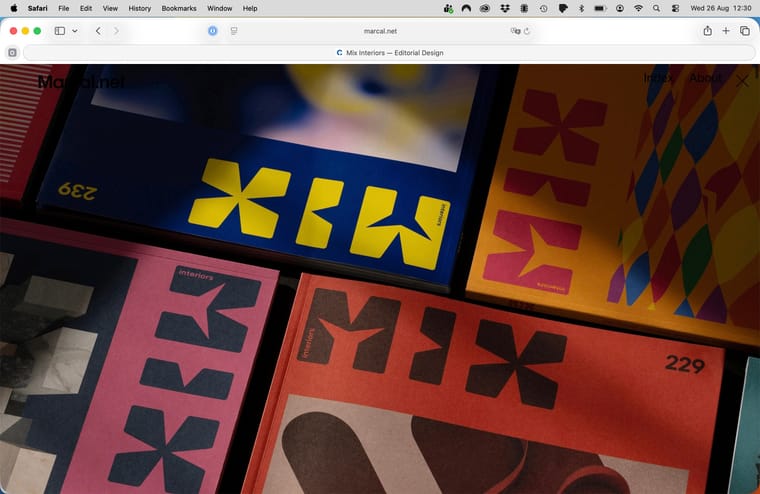760x494 pixels.
Task: Click the Bluetooth status icon
Action: 581,8
